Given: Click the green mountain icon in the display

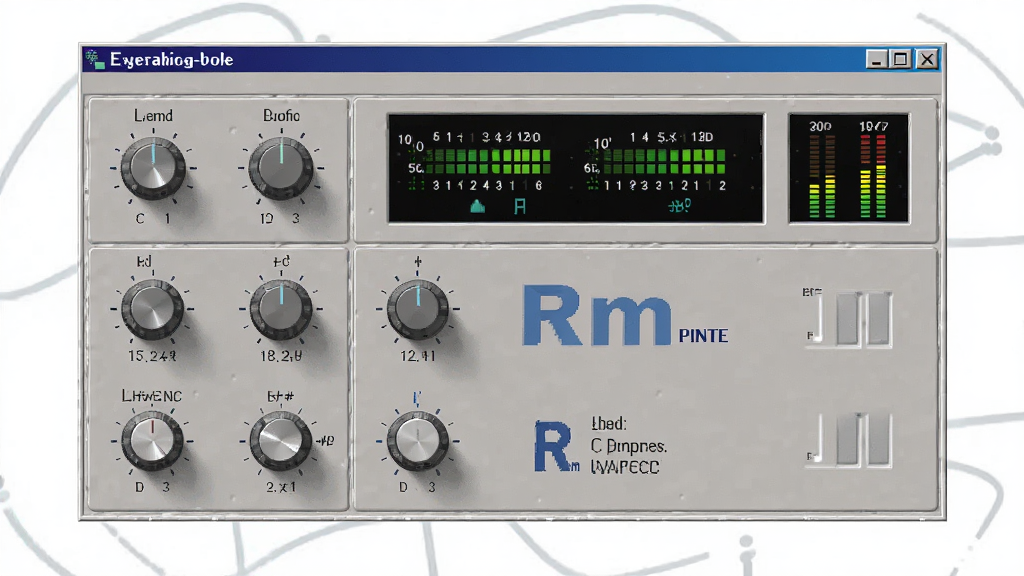Looking at the screenshot, I should (x=477, y=206).
